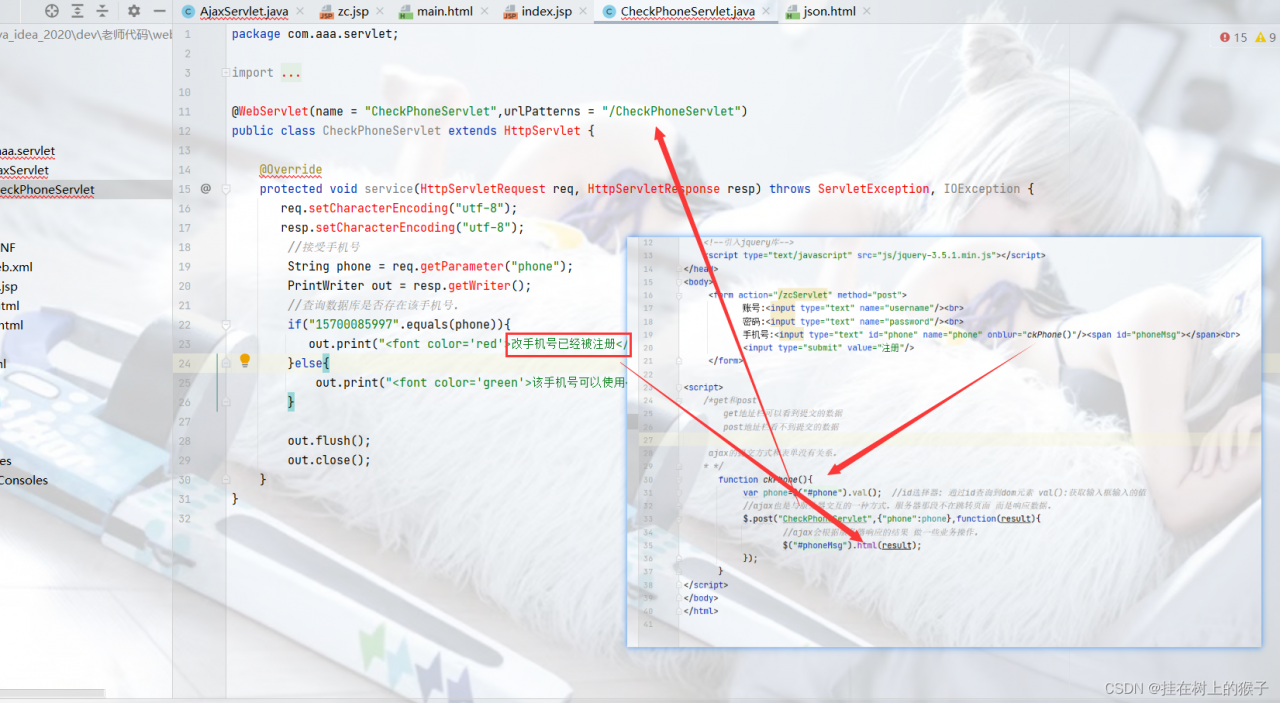
Task: Collapse the service method using gutter arrow
Action: pyautogui.click(x=226, y=188)
